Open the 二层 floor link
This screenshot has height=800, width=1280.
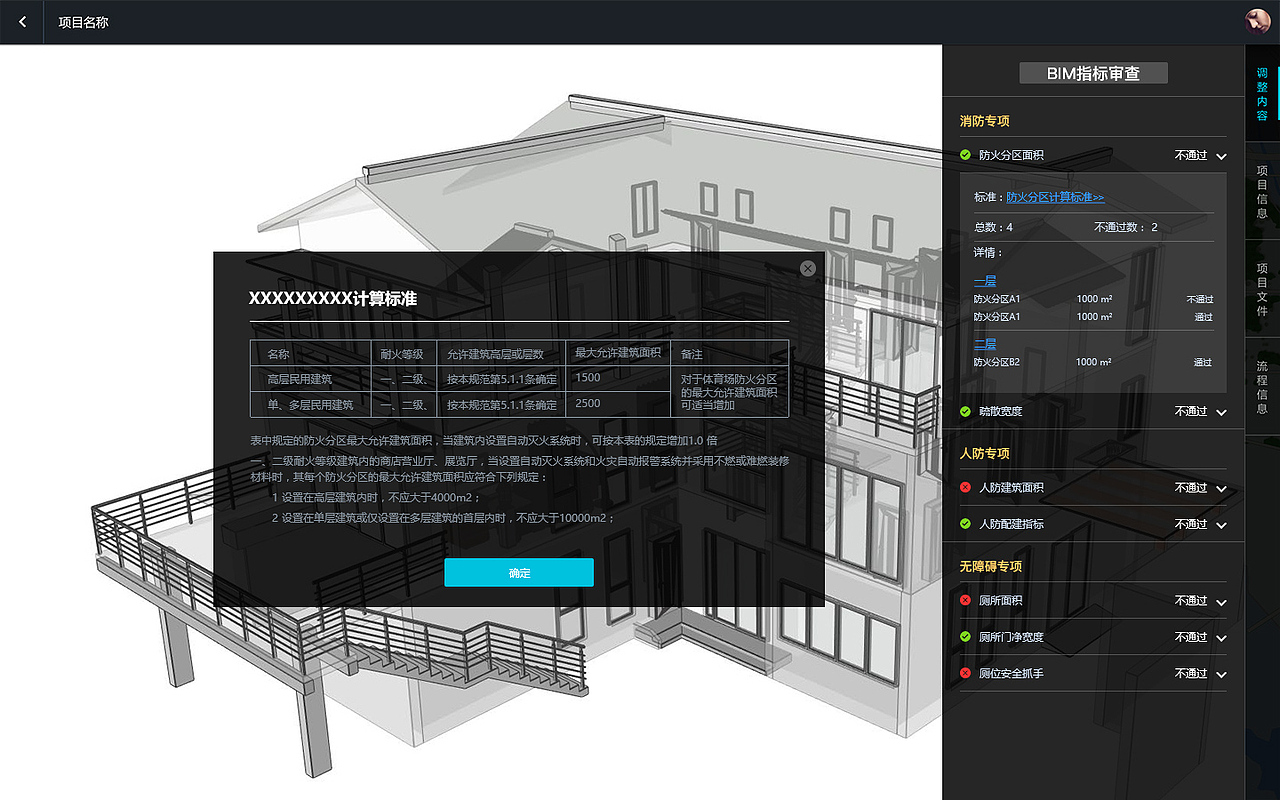tap(985, 344)
